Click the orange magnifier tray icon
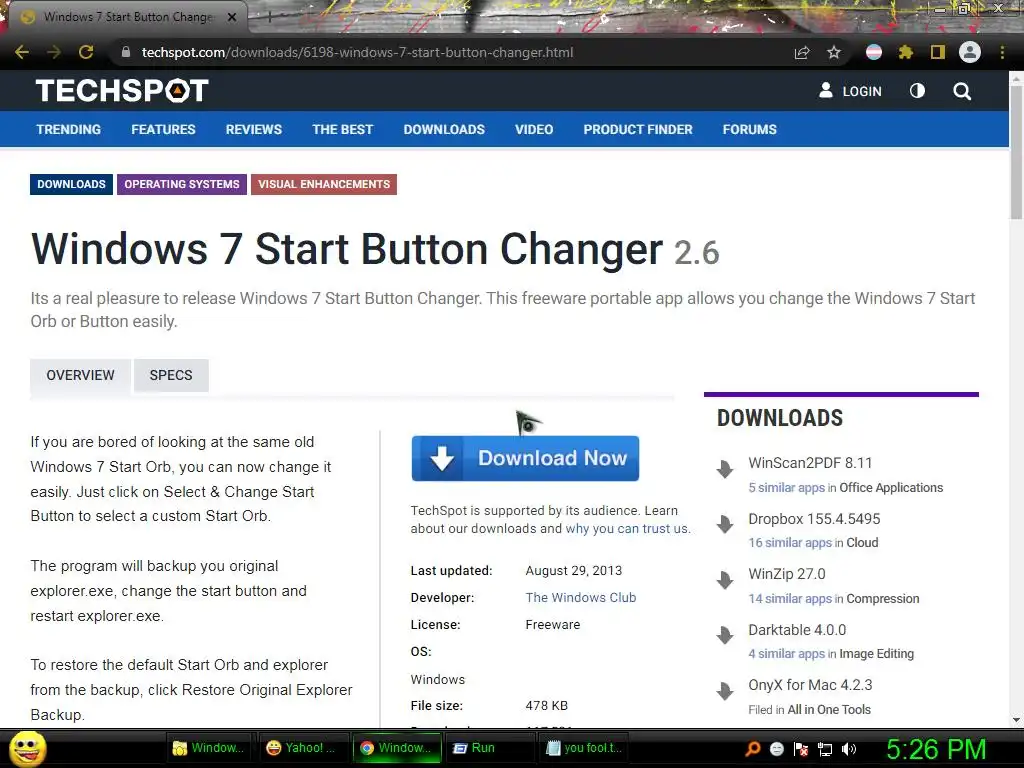This screenshot has width=1024, height=768. (753, 749)
